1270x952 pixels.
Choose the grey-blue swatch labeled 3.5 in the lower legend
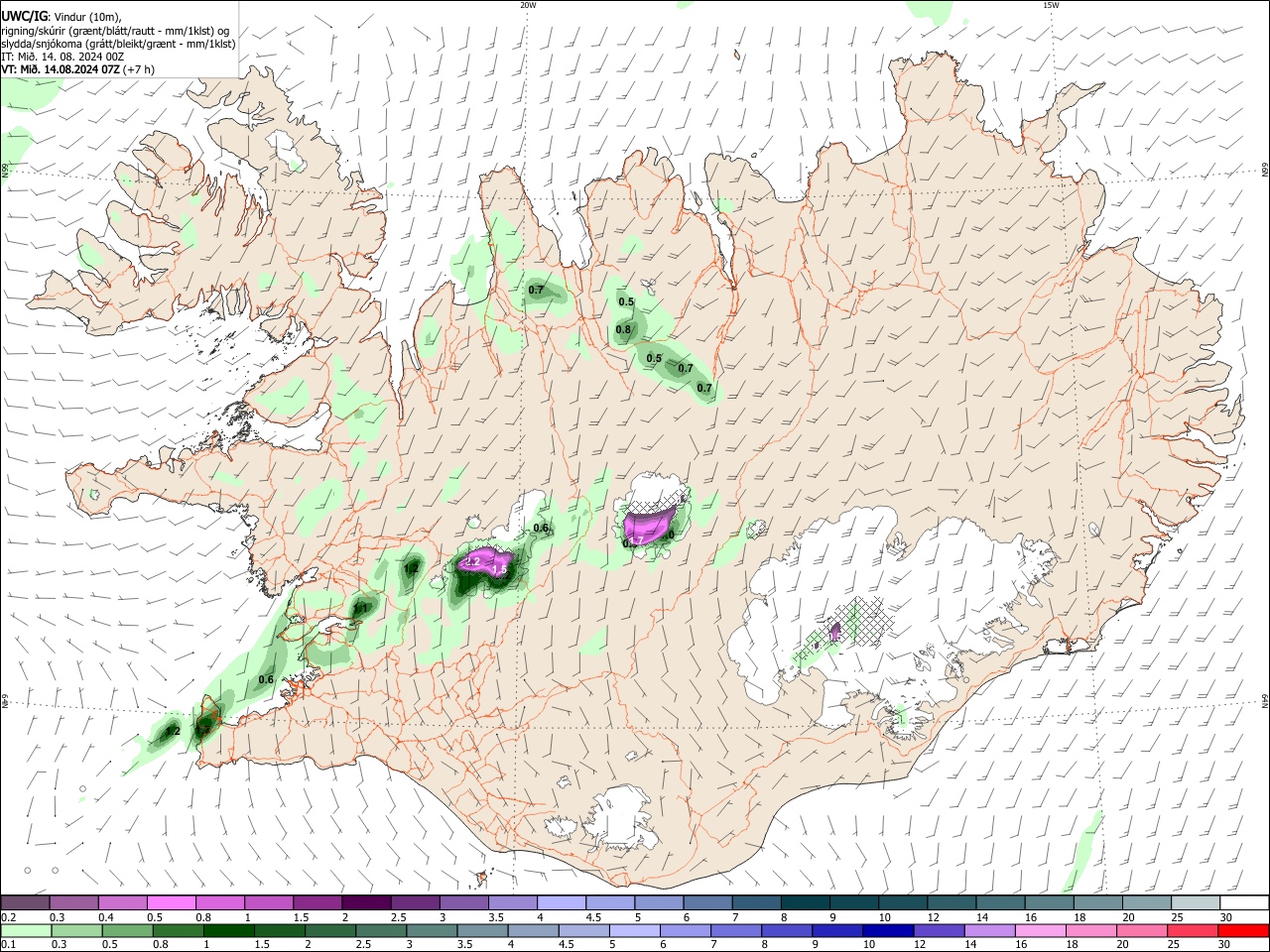(x=481, y=930)
